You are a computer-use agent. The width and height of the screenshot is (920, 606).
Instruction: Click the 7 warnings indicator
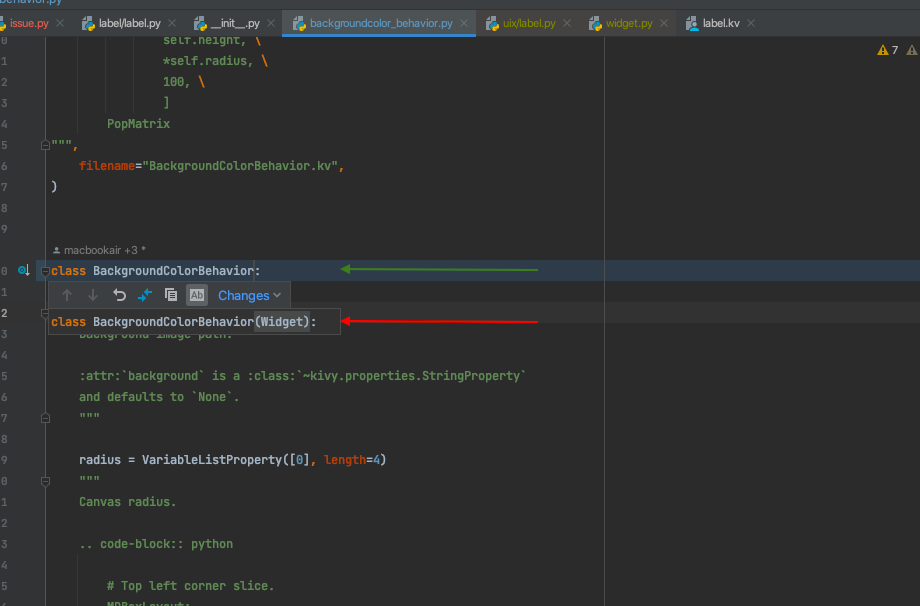888,50
